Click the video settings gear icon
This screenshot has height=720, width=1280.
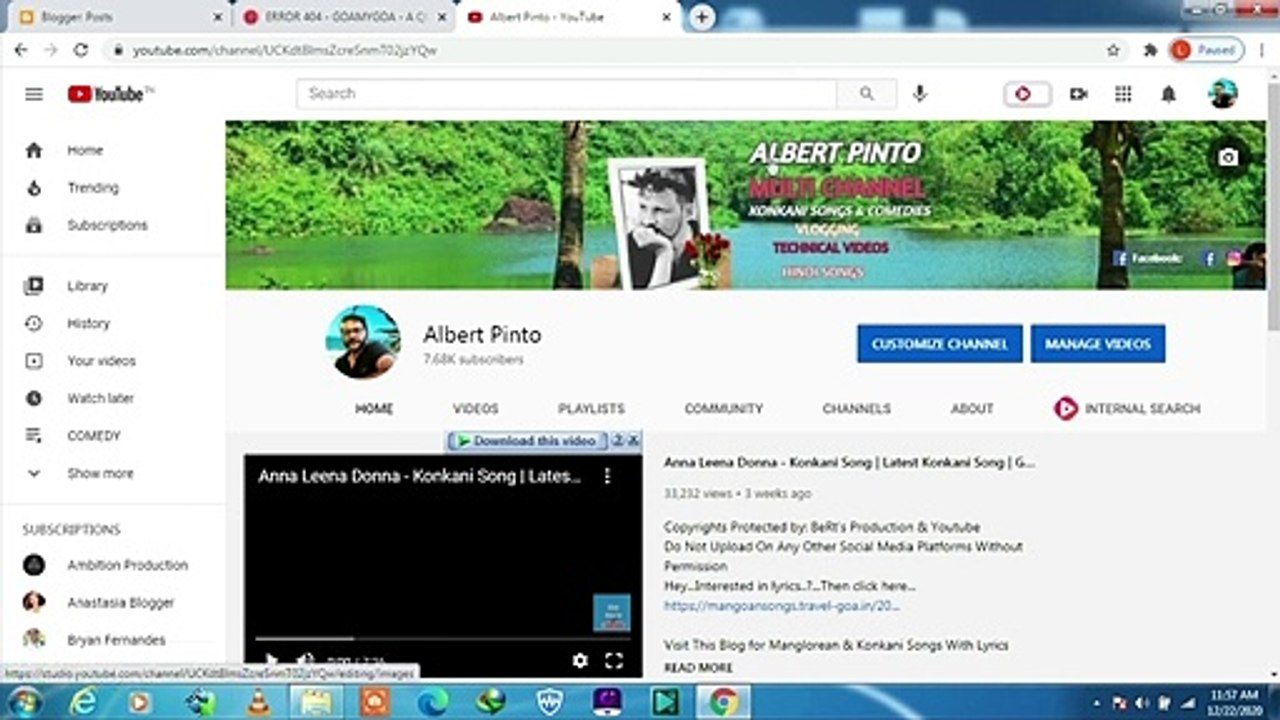click(580, 660)
